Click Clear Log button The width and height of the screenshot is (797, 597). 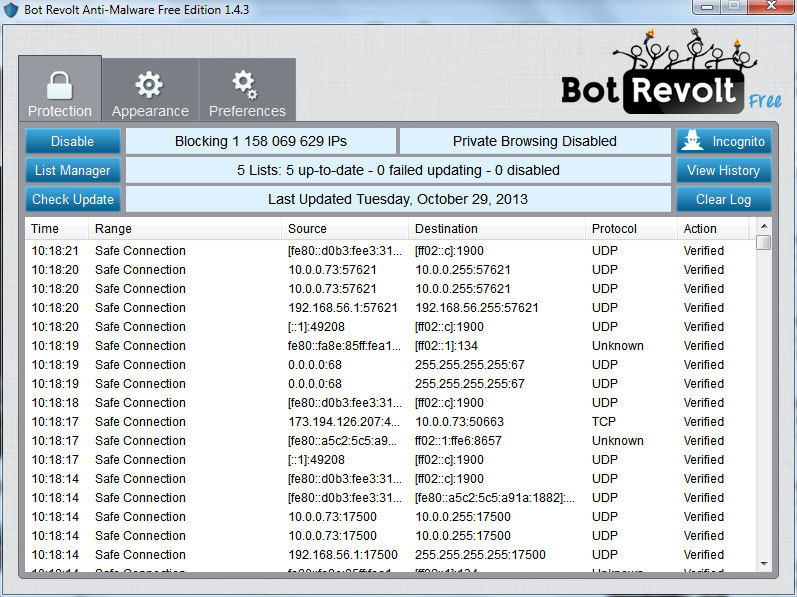pyautogui.click(x=724, y=199)
